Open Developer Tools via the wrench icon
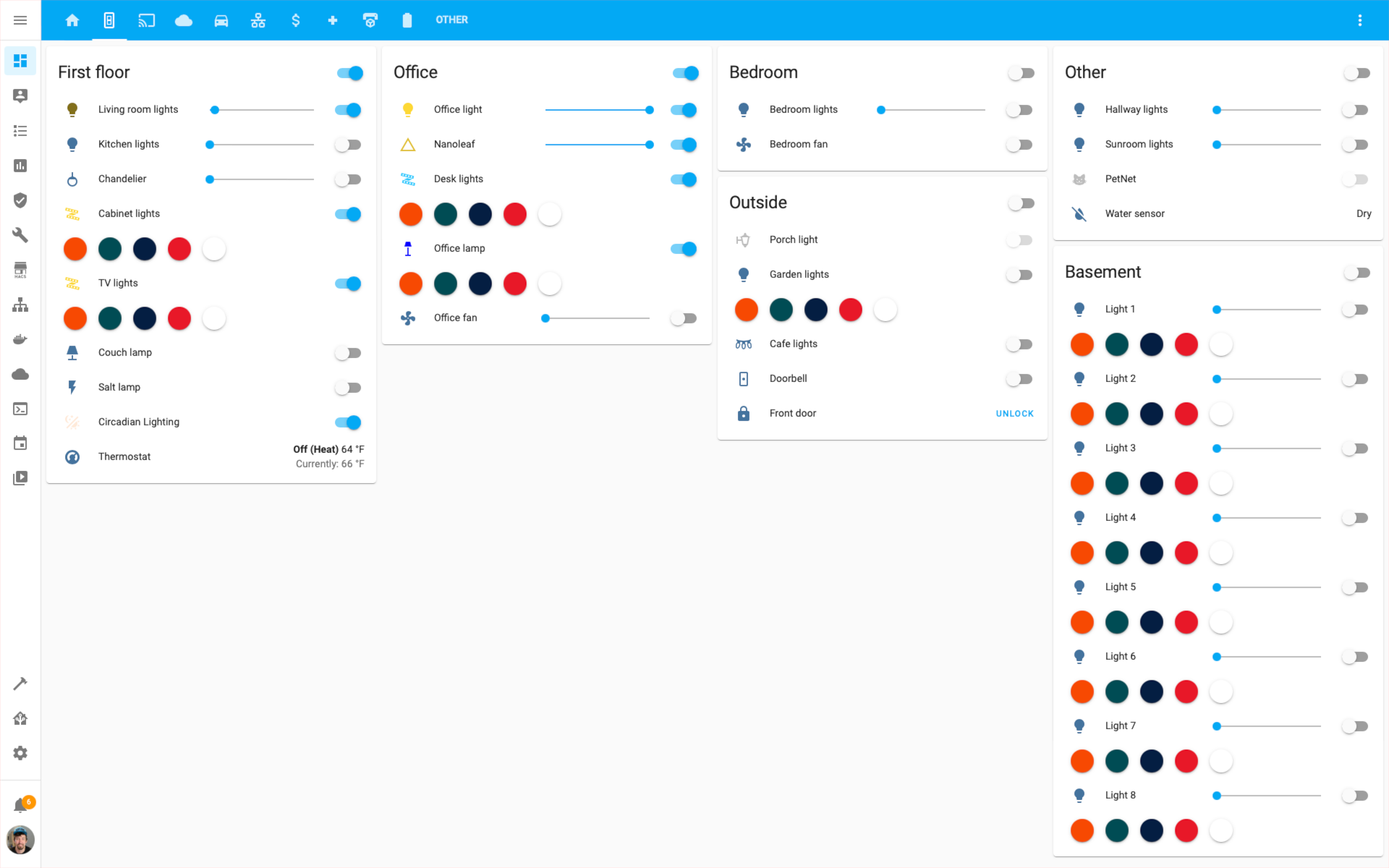Image resolution: width=1389 pixels, height=868 pixels. coord(20,235)
